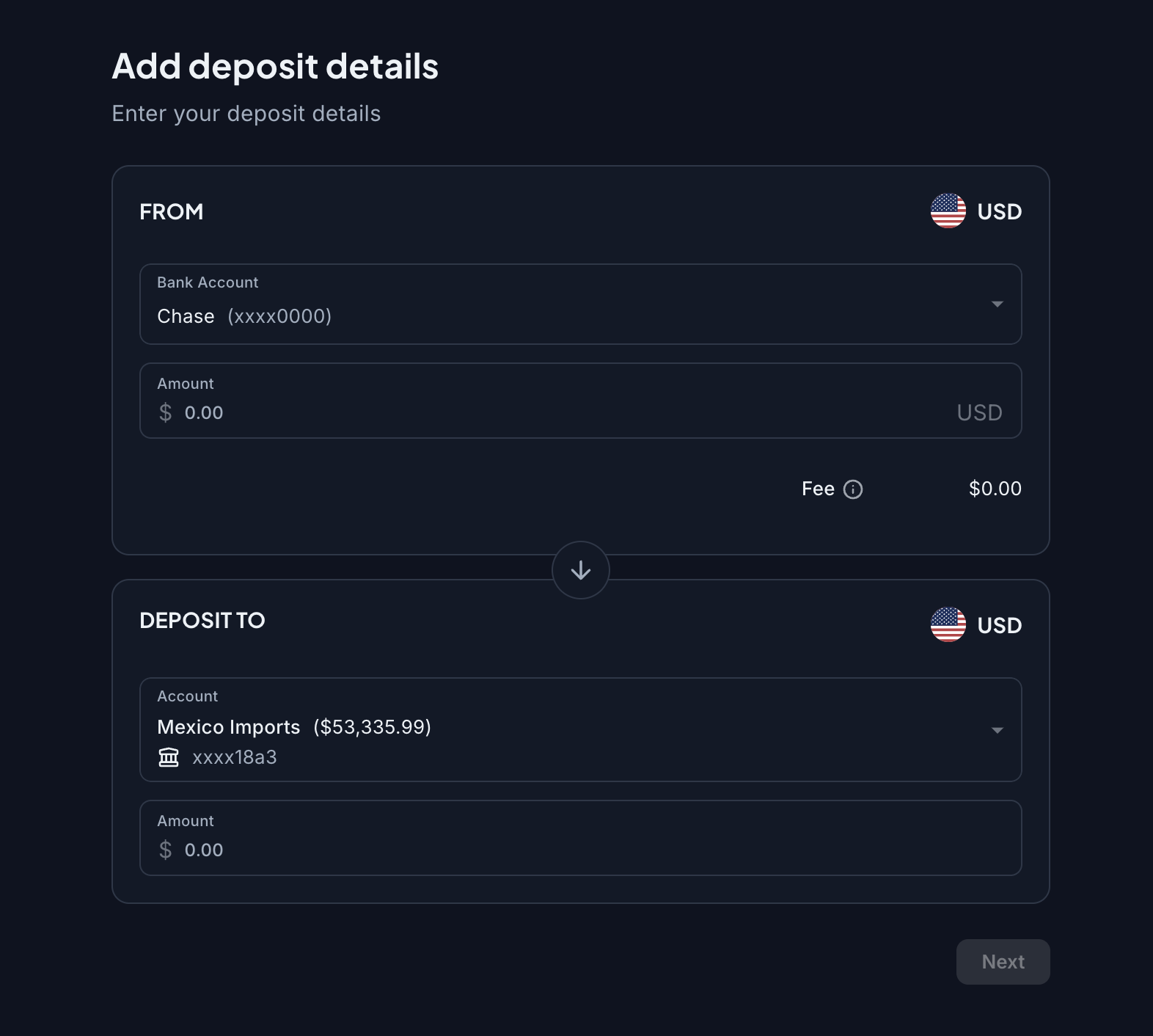Focus the FROM Amount input field

click(x=513, y=413)
